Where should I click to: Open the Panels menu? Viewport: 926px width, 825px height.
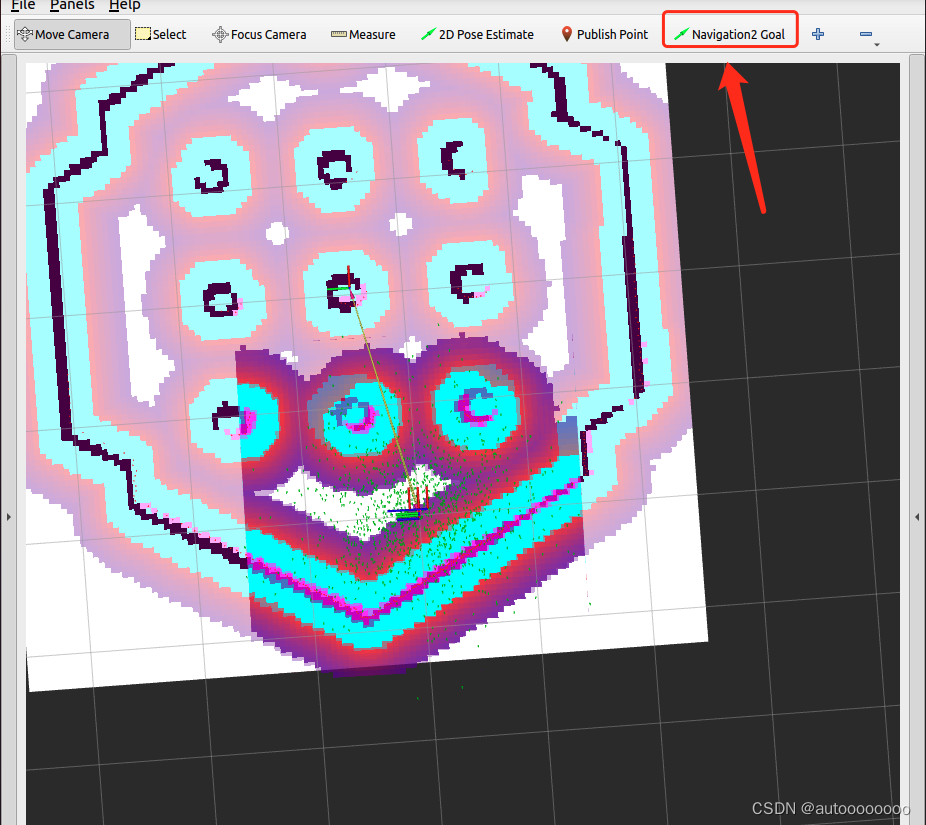coord(72,5)
